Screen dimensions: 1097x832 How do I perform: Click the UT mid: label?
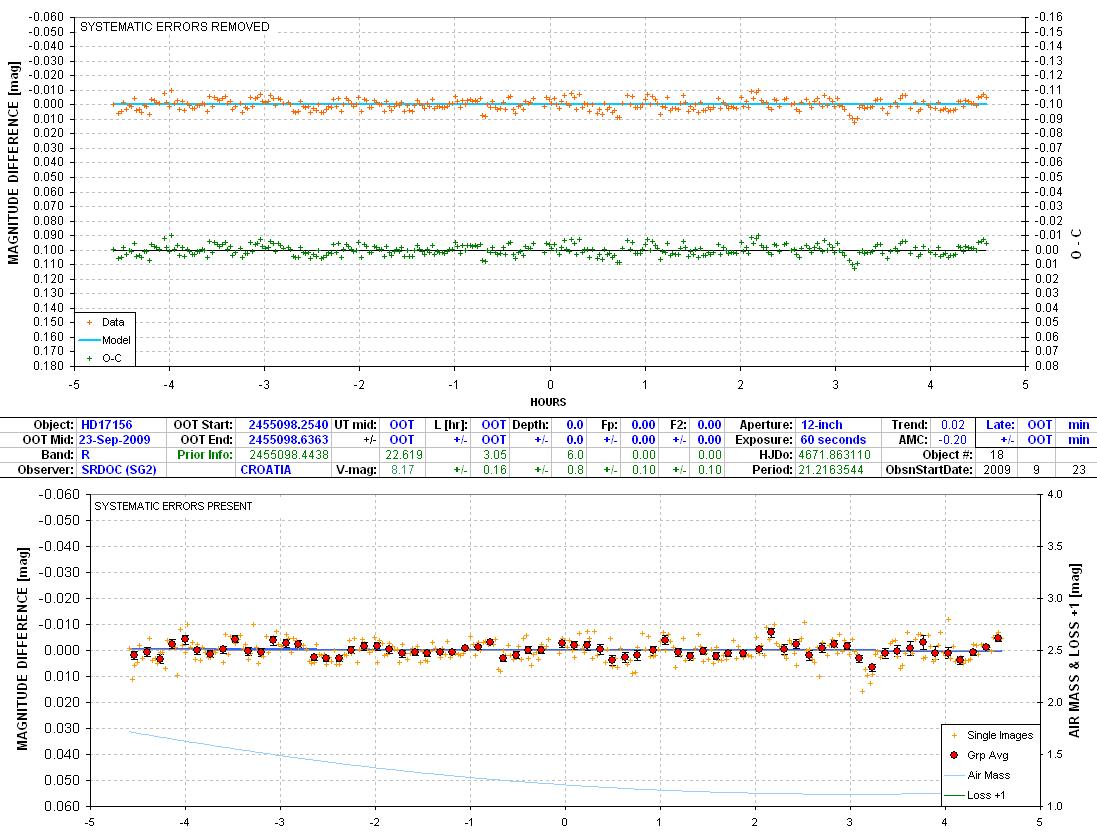click(x=356, y=425)
